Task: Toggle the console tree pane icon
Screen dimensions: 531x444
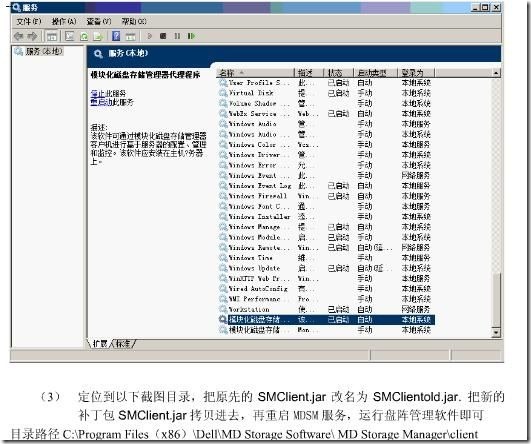Action: pos(51,36)
